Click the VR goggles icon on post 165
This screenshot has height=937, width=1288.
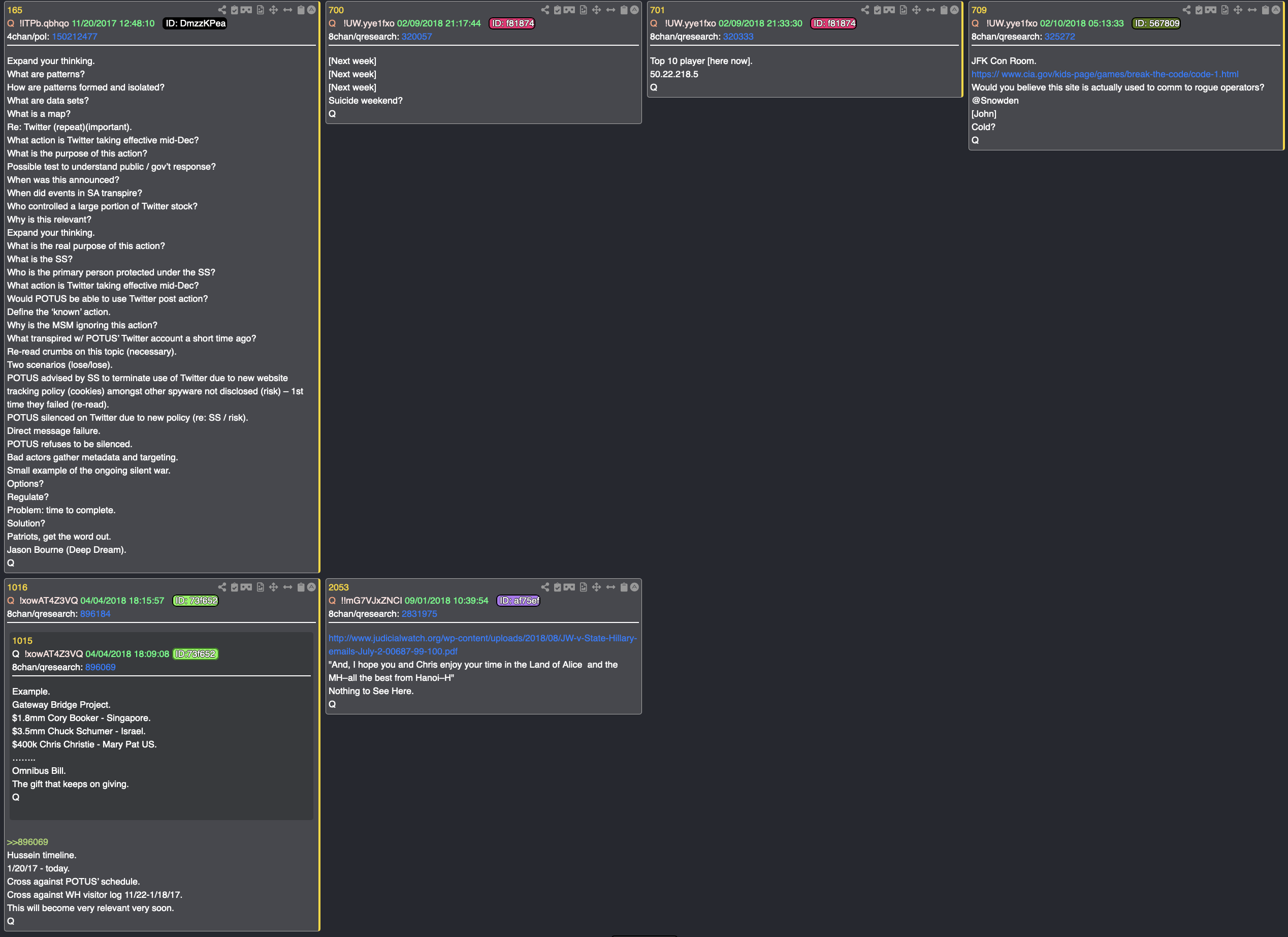tap(246, 10)
